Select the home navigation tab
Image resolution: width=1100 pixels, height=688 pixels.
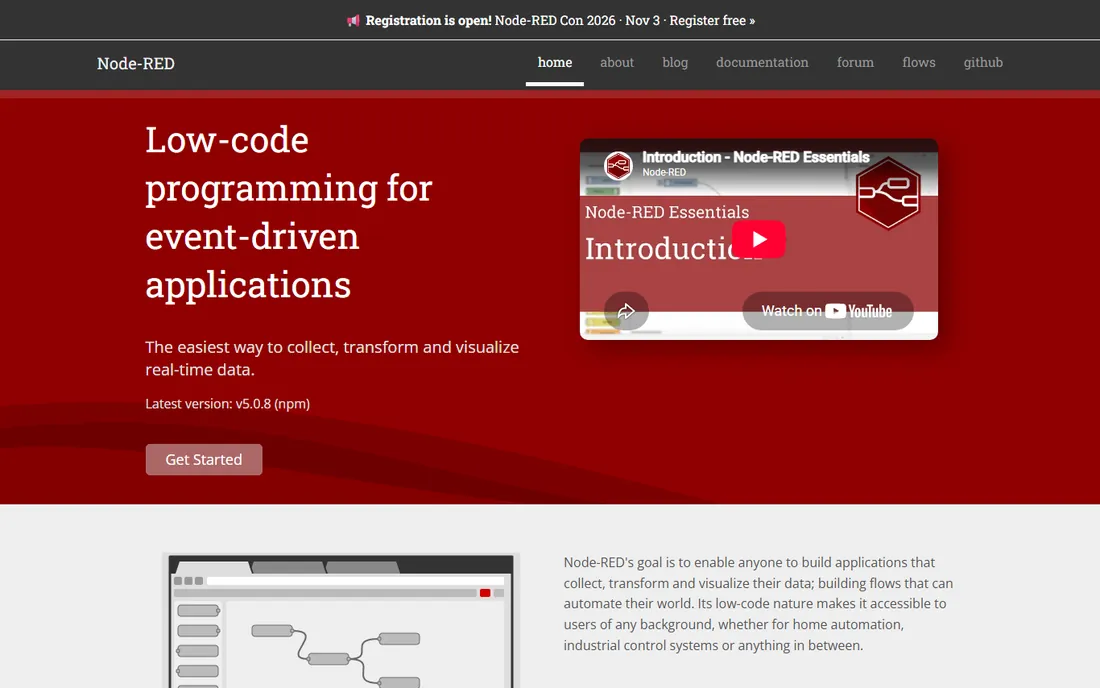tap(555, 62)
